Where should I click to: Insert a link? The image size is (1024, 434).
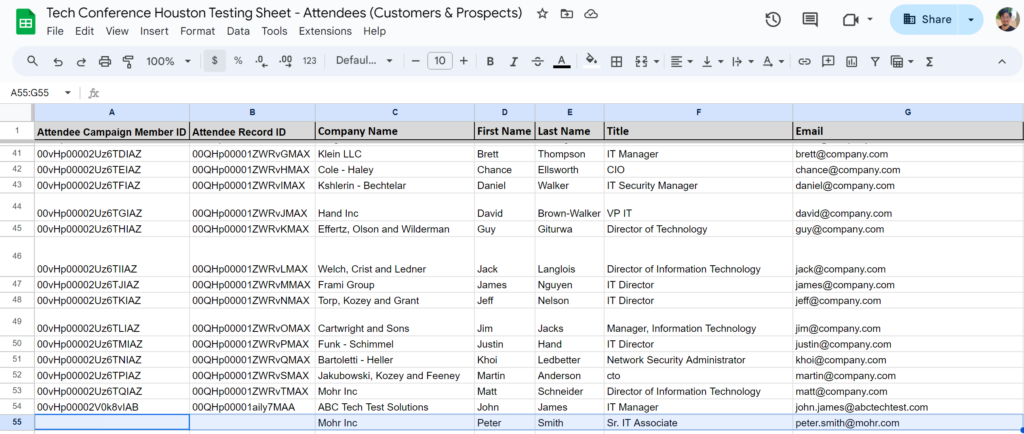pyautogui.click(x=805, y=61)
